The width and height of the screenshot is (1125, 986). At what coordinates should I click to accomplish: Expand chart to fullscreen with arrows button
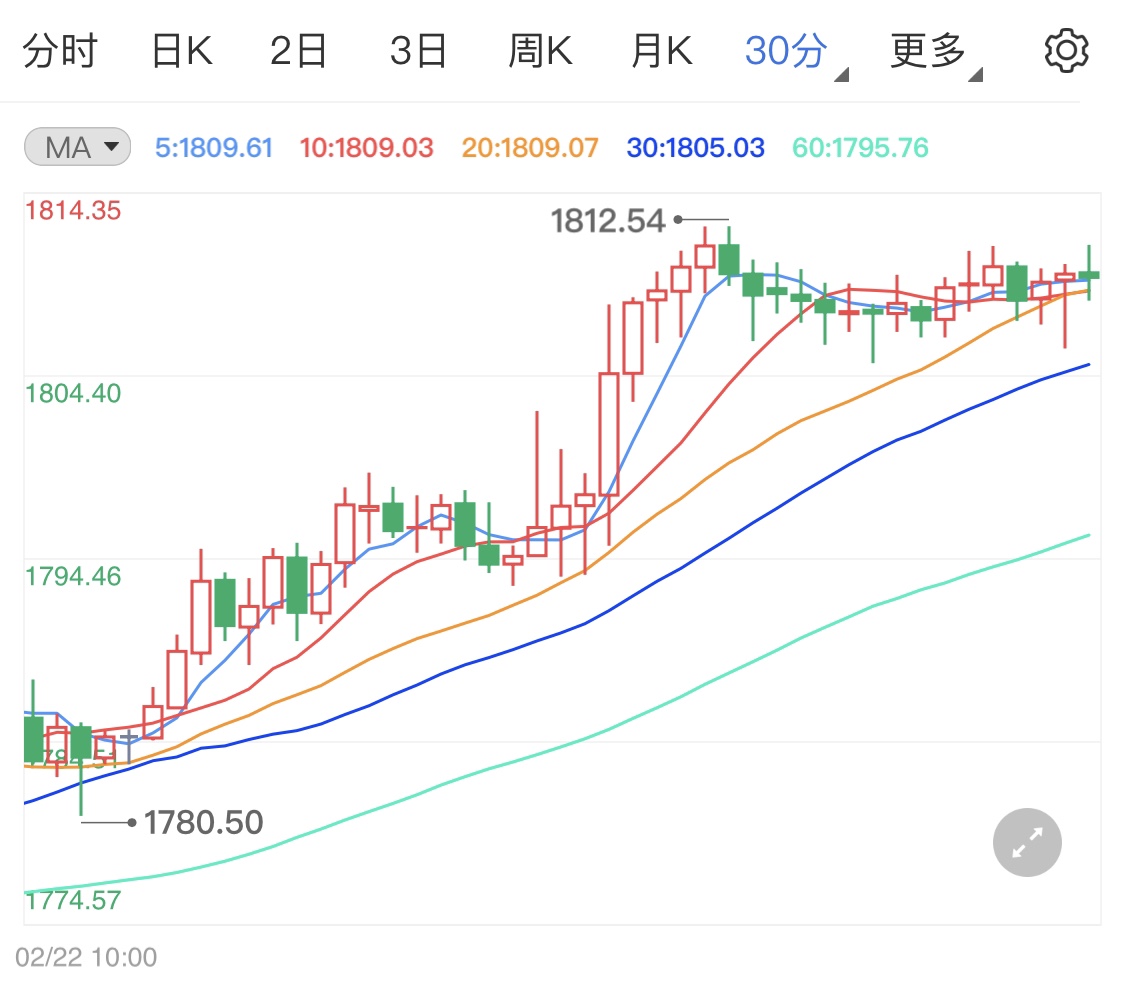tap(1027, 842)
